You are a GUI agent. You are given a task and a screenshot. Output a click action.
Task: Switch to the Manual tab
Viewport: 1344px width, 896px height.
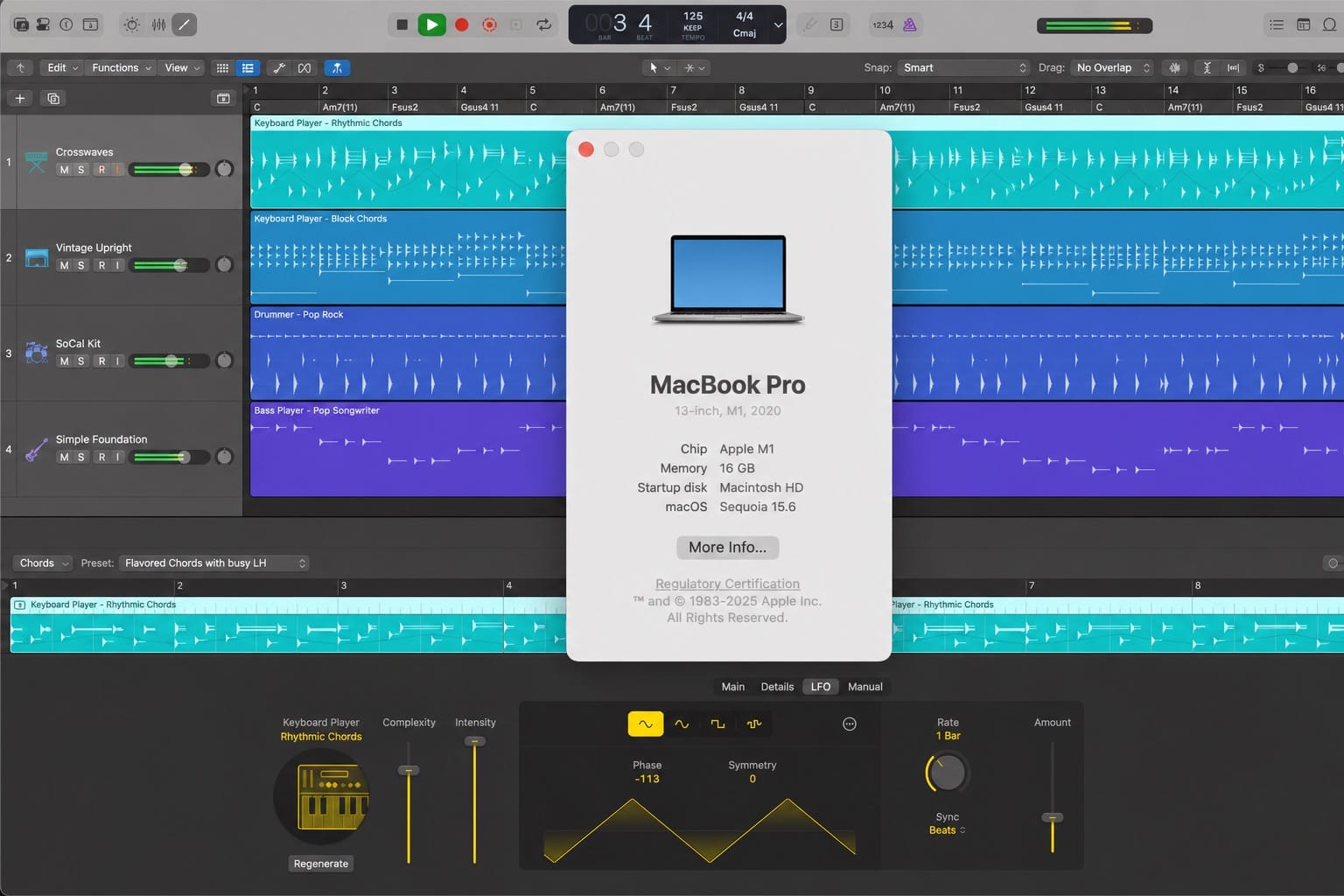[864, 687]
